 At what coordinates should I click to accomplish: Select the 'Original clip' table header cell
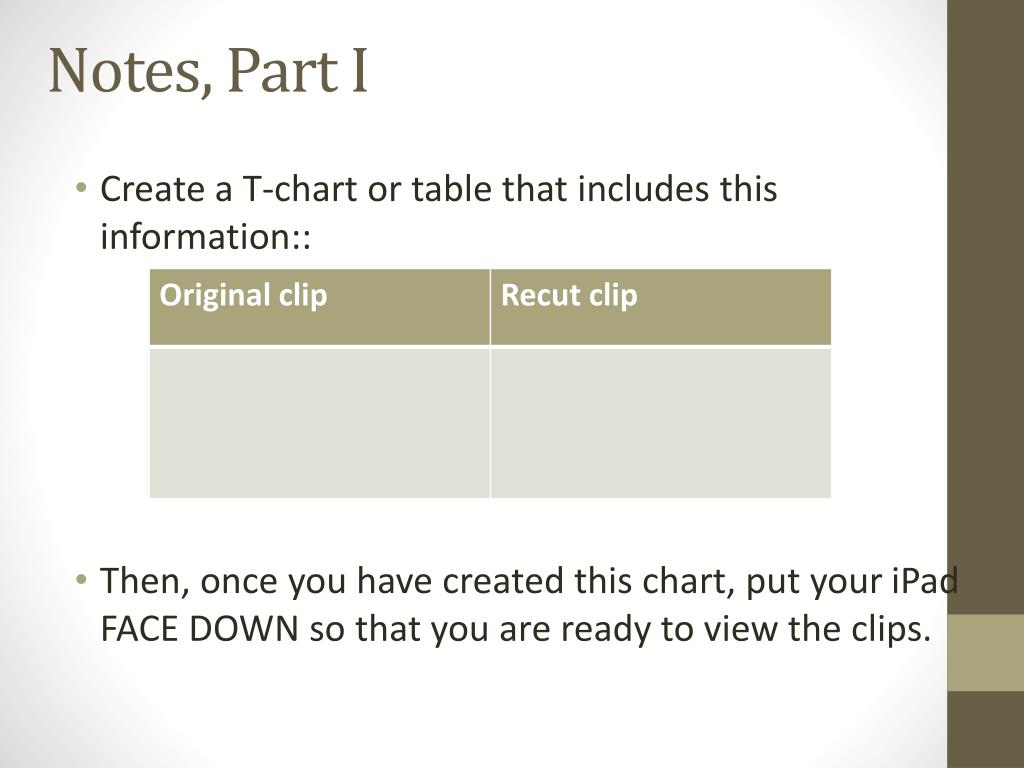coord(319,307)
